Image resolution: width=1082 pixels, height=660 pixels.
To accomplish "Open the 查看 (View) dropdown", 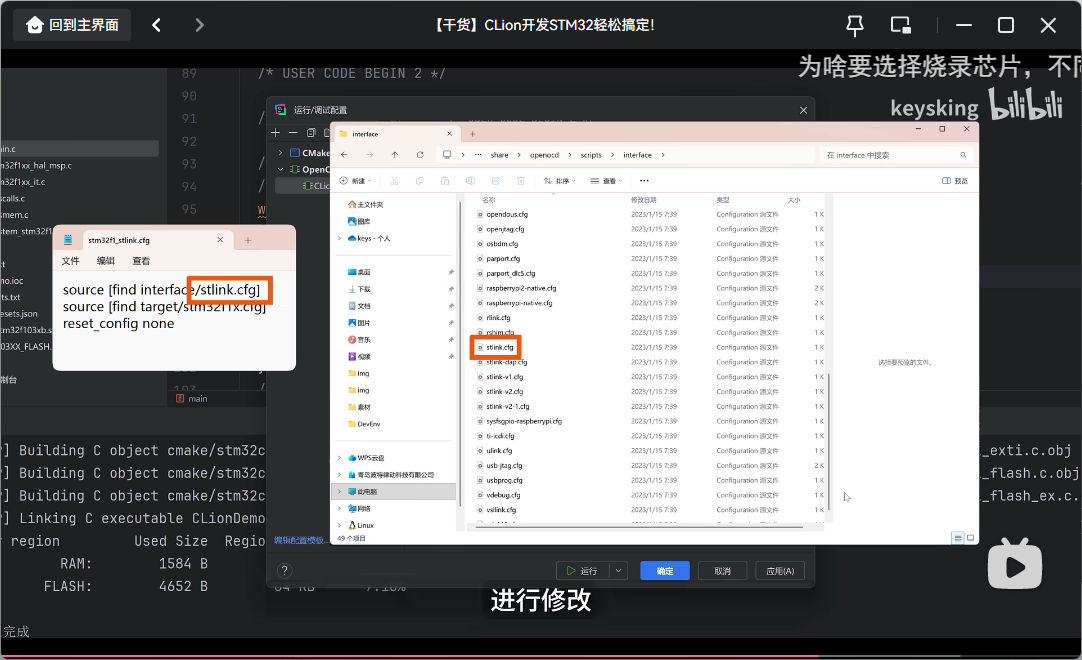I will click(x=607, y=181).
